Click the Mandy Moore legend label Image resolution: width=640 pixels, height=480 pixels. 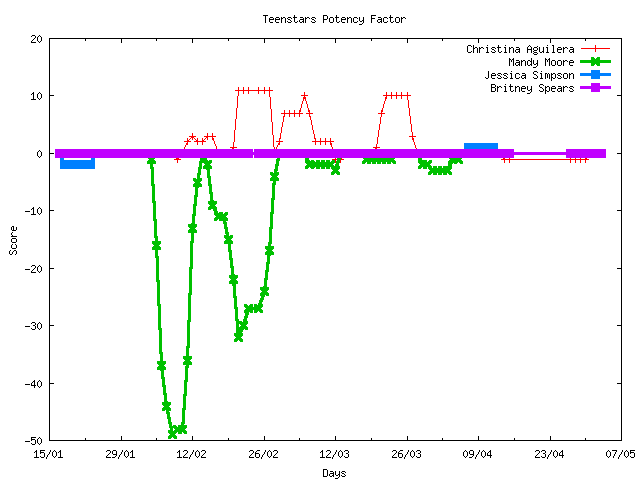540,62
